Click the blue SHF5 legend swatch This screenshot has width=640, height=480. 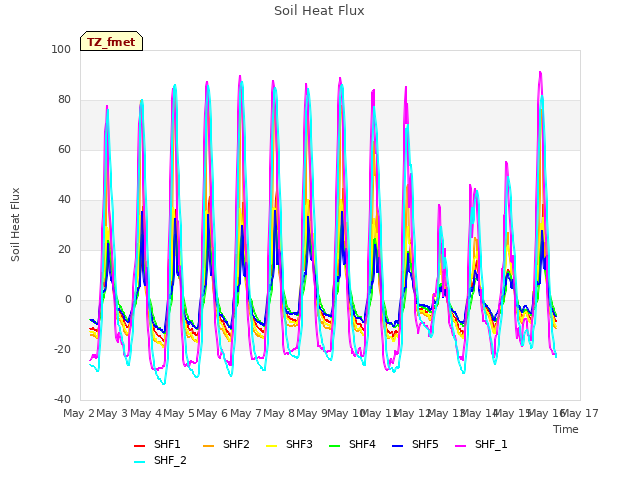click(x=398, y=446)
